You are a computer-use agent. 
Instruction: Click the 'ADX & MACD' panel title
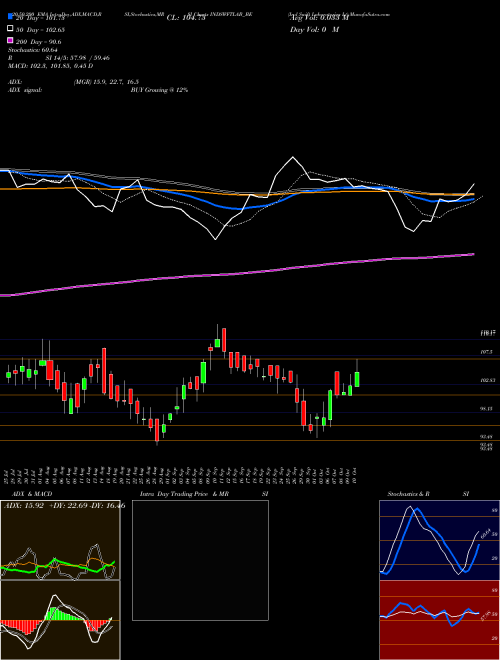32,494
